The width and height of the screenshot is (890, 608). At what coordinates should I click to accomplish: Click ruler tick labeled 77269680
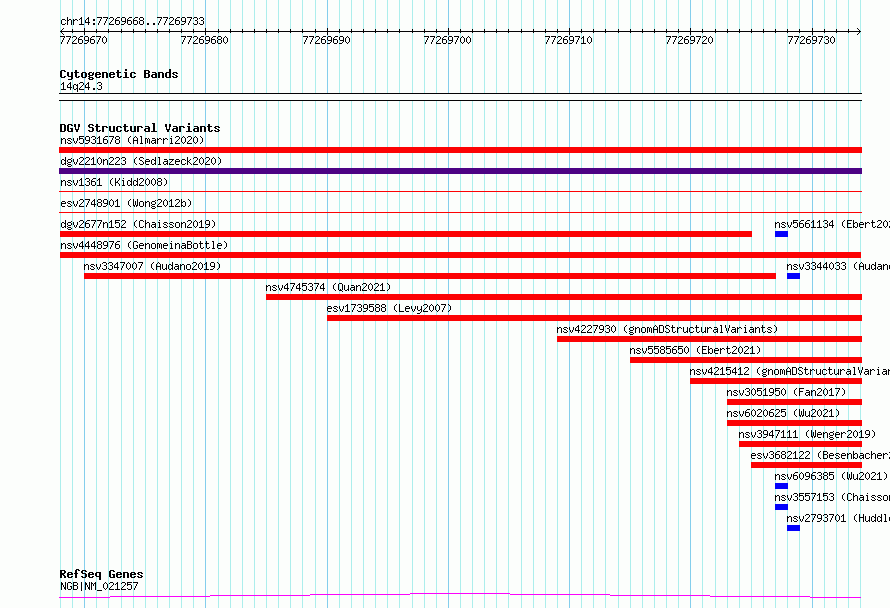(x=204, y=40)
